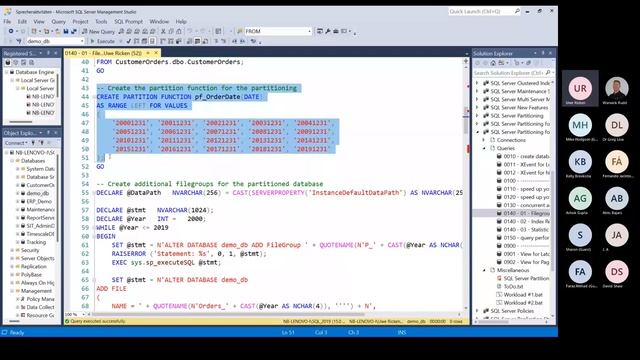Select the Replication node in Object Explorer

(31, 267)
